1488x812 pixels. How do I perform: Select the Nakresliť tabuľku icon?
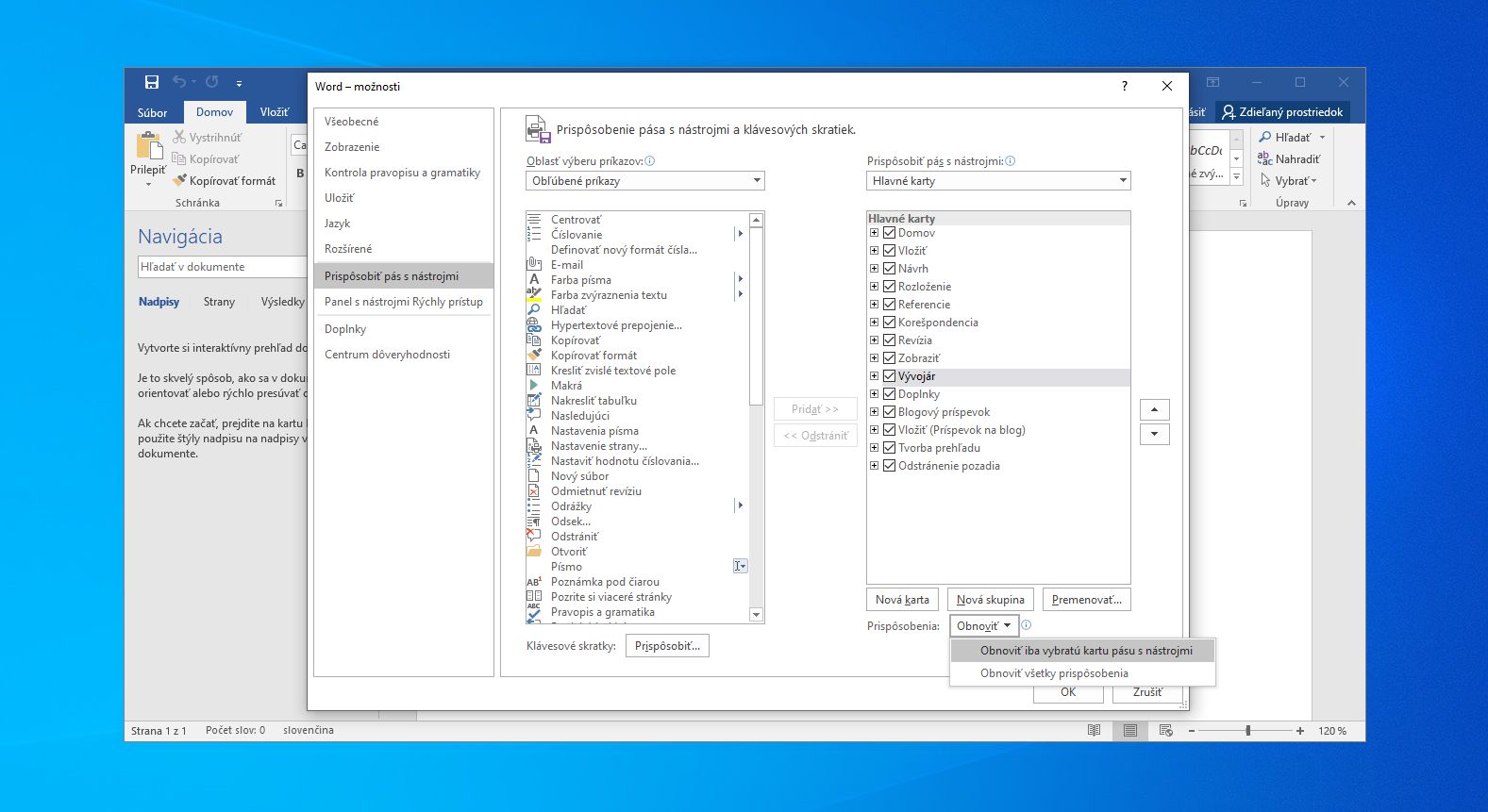click(534, 401)
